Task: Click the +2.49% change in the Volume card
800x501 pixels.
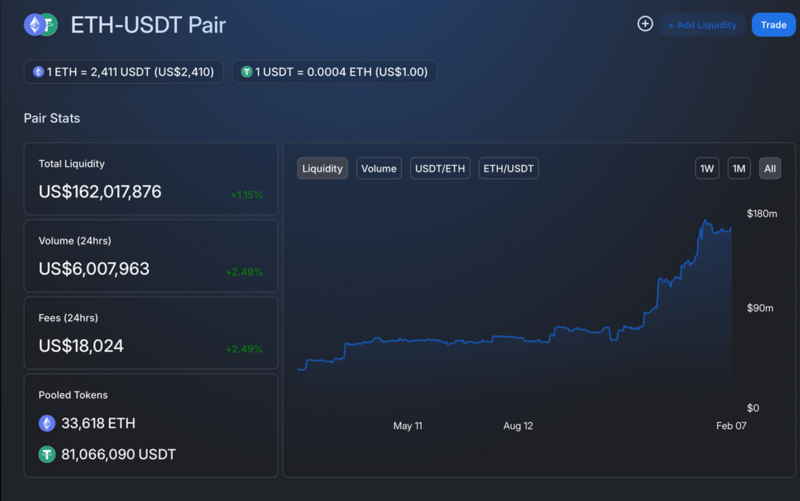Action: point(244,272)
